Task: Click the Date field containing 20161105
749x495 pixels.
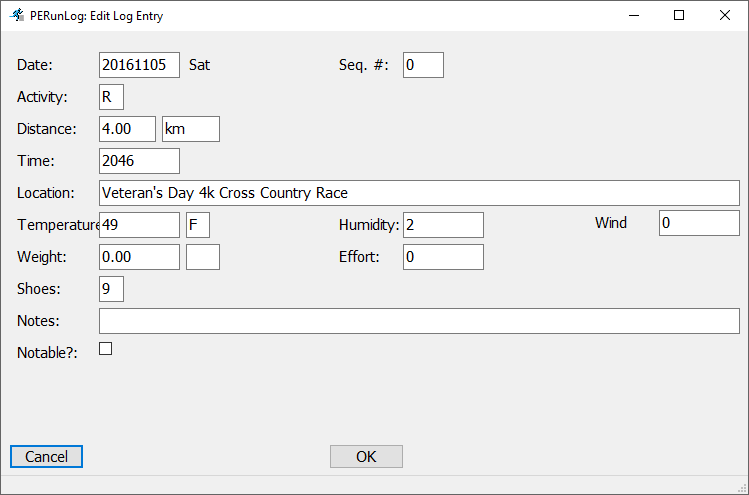Action: (139, 65)
